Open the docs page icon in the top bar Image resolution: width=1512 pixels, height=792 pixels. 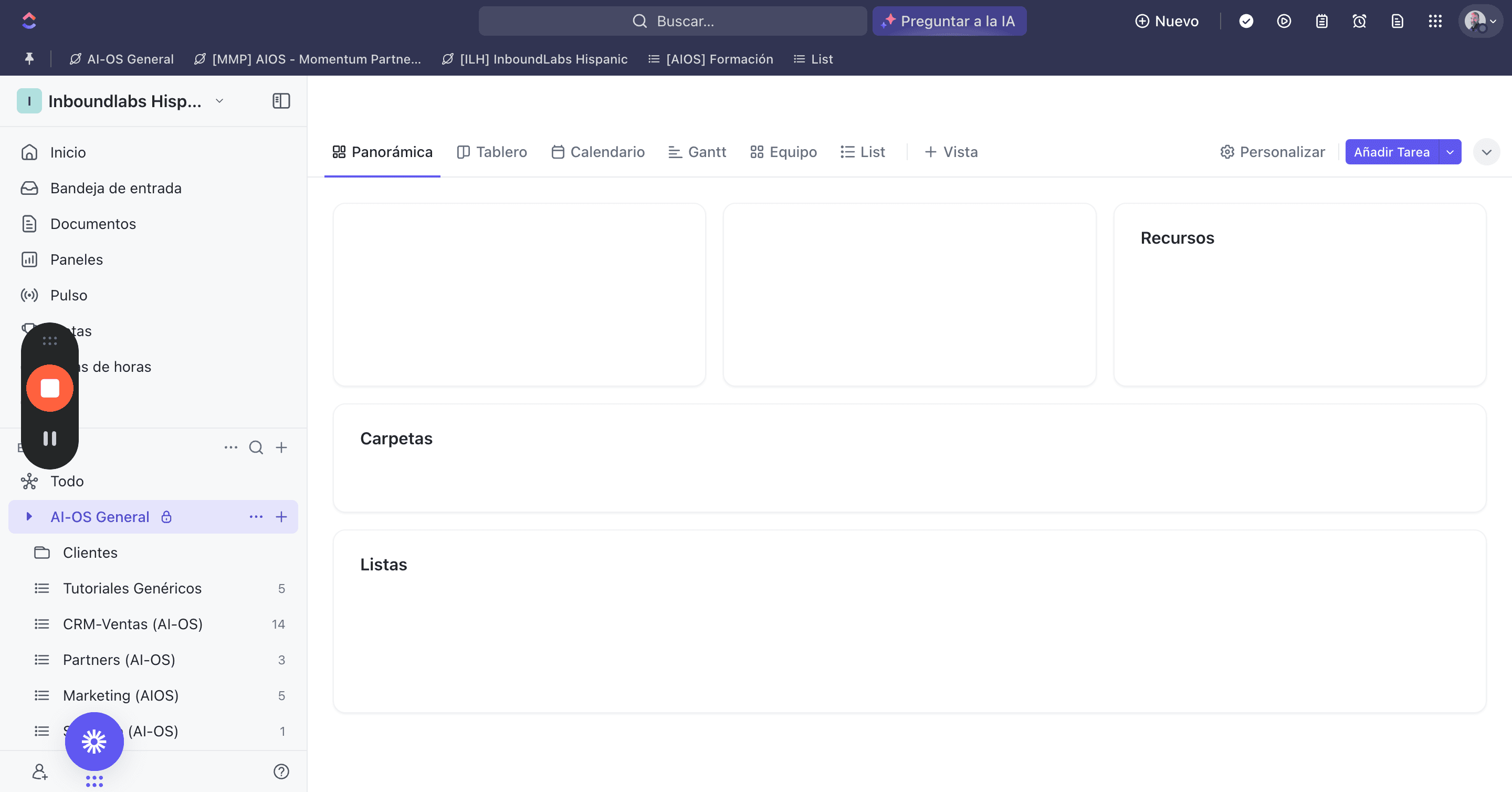click(x=1398, y=21)
